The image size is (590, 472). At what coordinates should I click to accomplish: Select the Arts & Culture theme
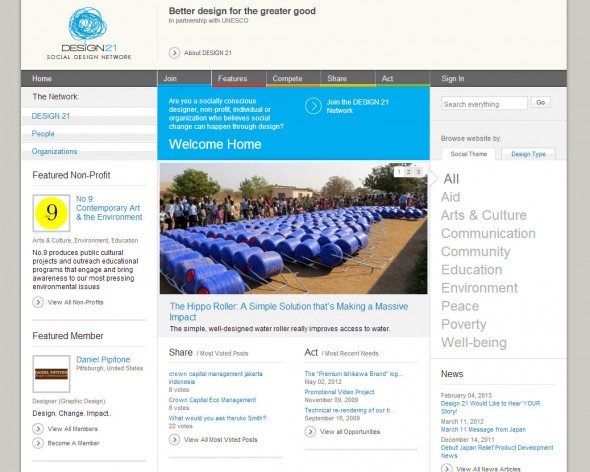pyautogui.click(x=484, y=215)
